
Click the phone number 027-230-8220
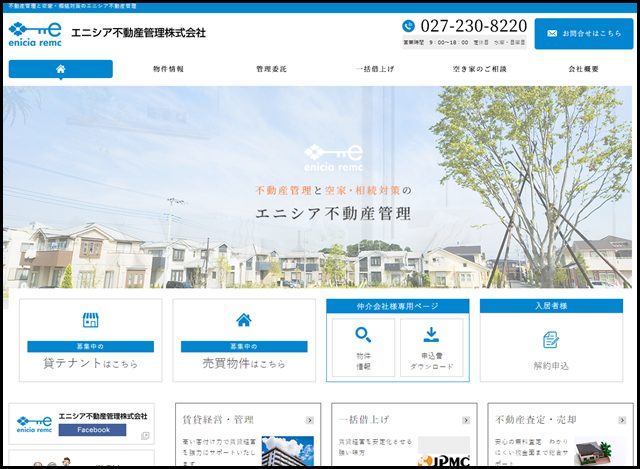(473, 26)
